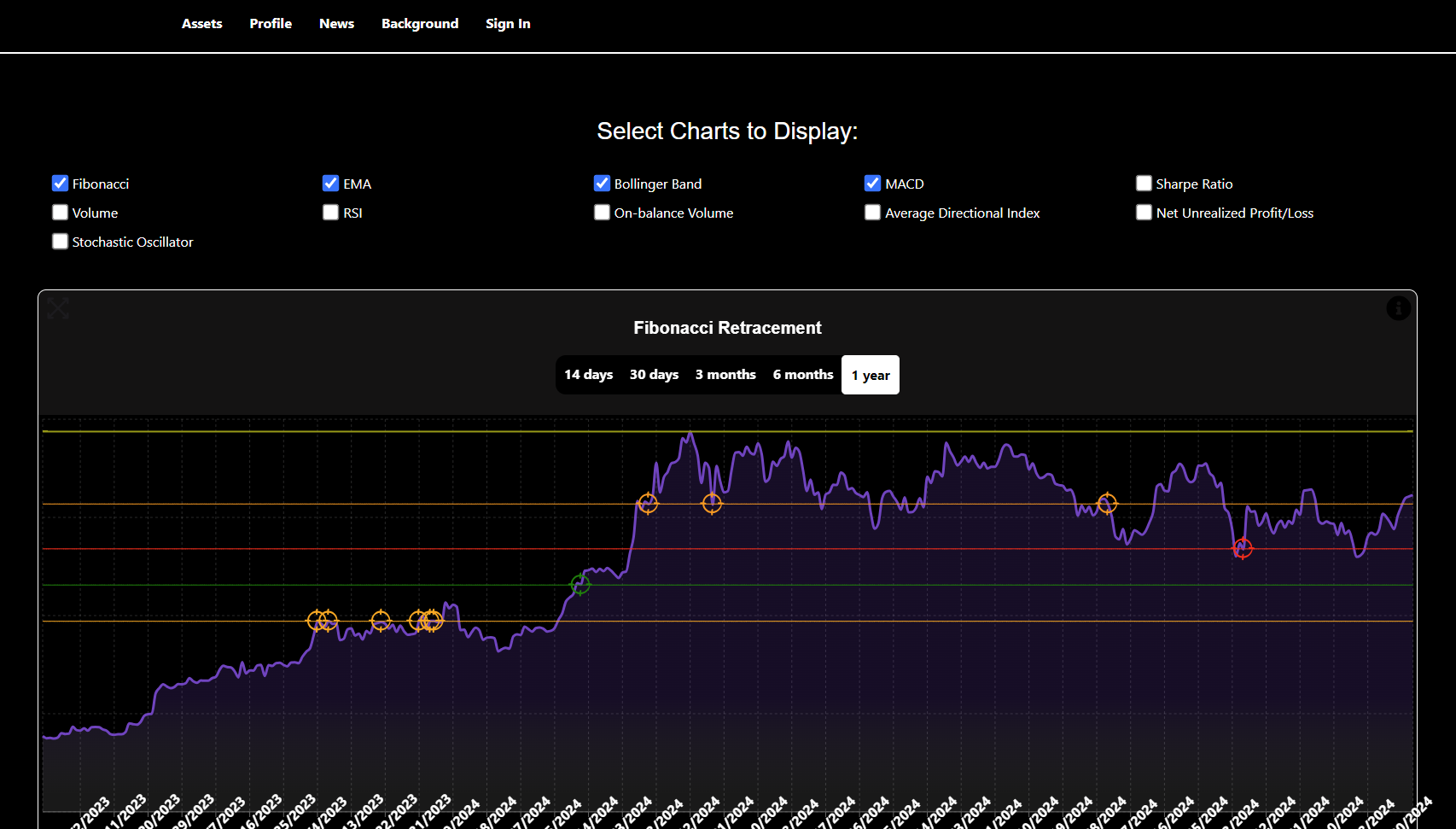Open the News section

(336, 24)
